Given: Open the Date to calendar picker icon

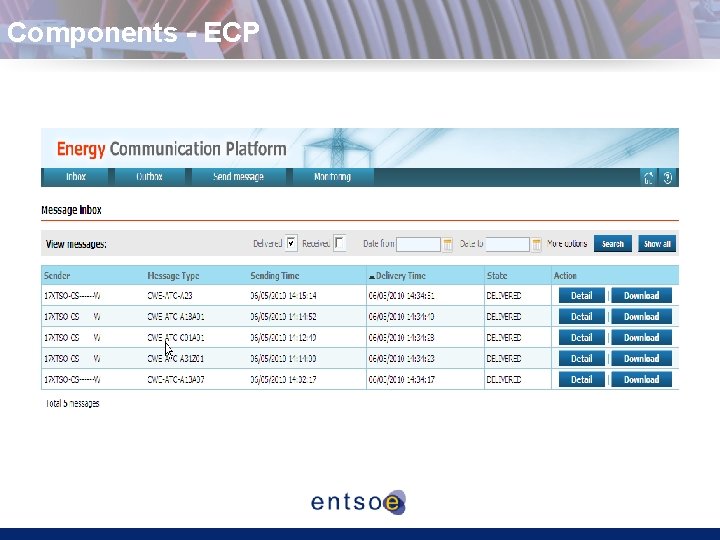Looking at the screenshot, I should [x=536, y=244].
